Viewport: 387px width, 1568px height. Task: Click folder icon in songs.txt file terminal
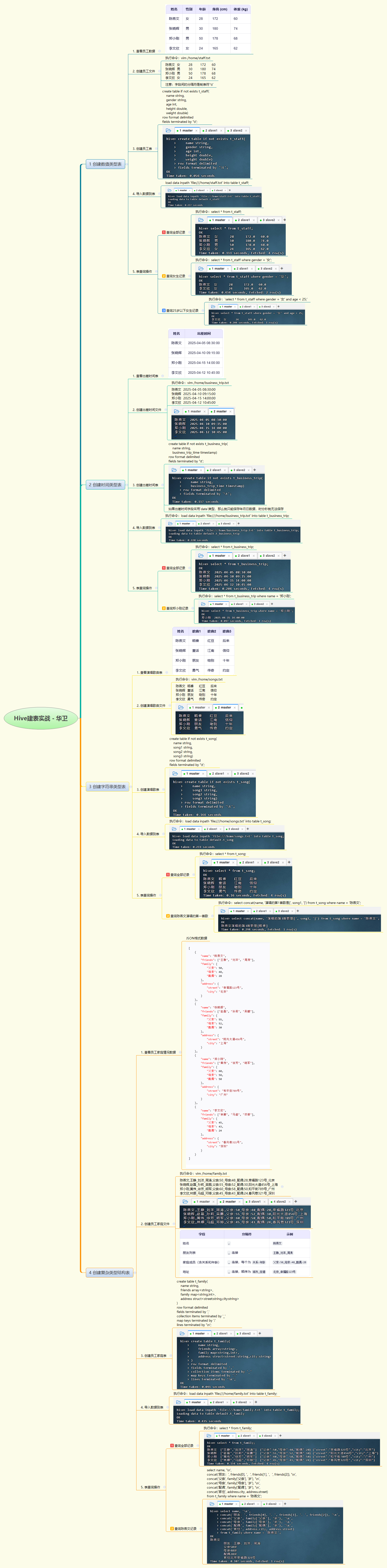point(181,707)
